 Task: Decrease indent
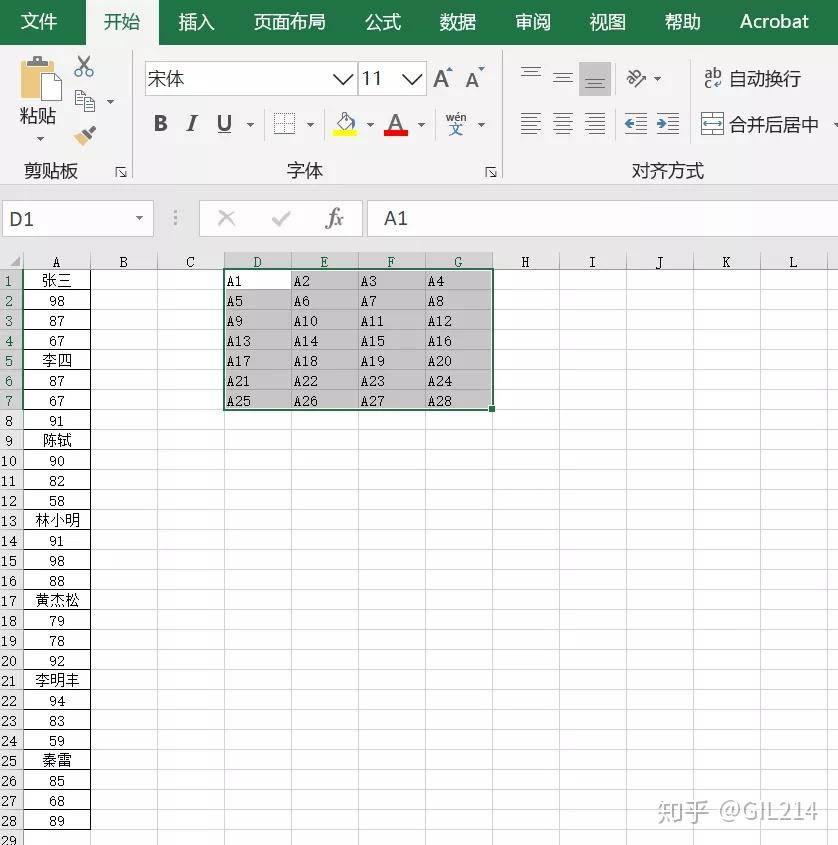[636, 124]
